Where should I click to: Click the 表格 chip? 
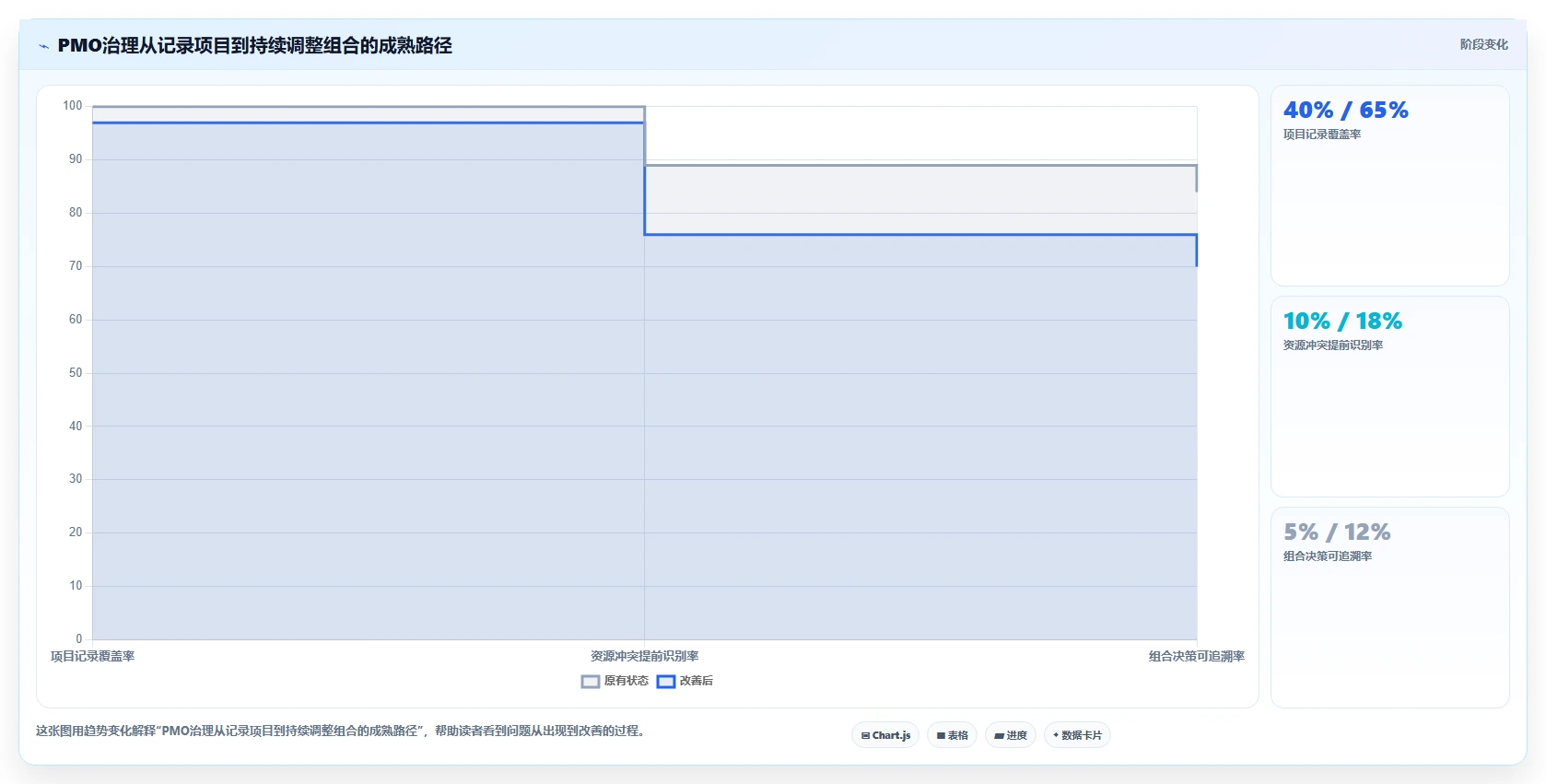pyautogui.click(x=953, y=735)
